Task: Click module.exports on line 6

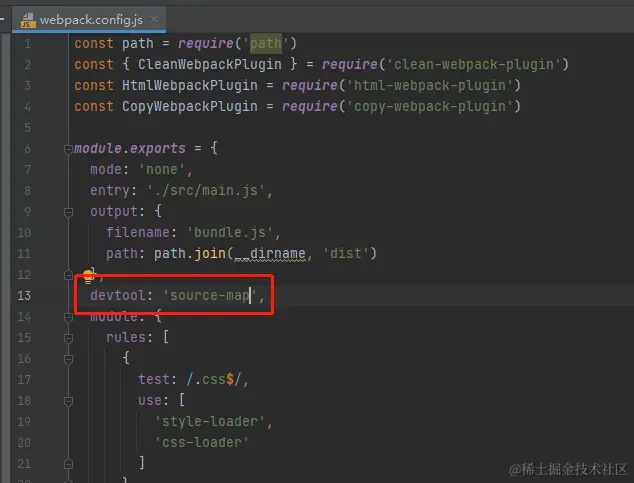Action: tap(130, 148)
